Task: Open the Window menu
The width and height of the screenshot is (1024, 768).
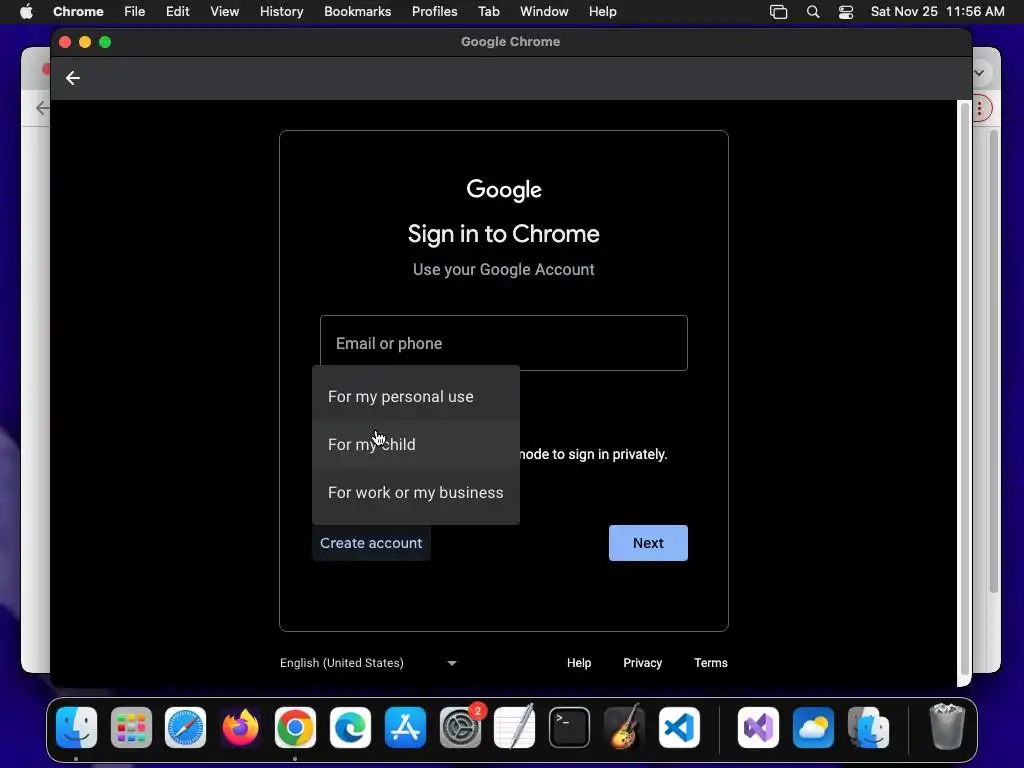Action: coord(544,12)
